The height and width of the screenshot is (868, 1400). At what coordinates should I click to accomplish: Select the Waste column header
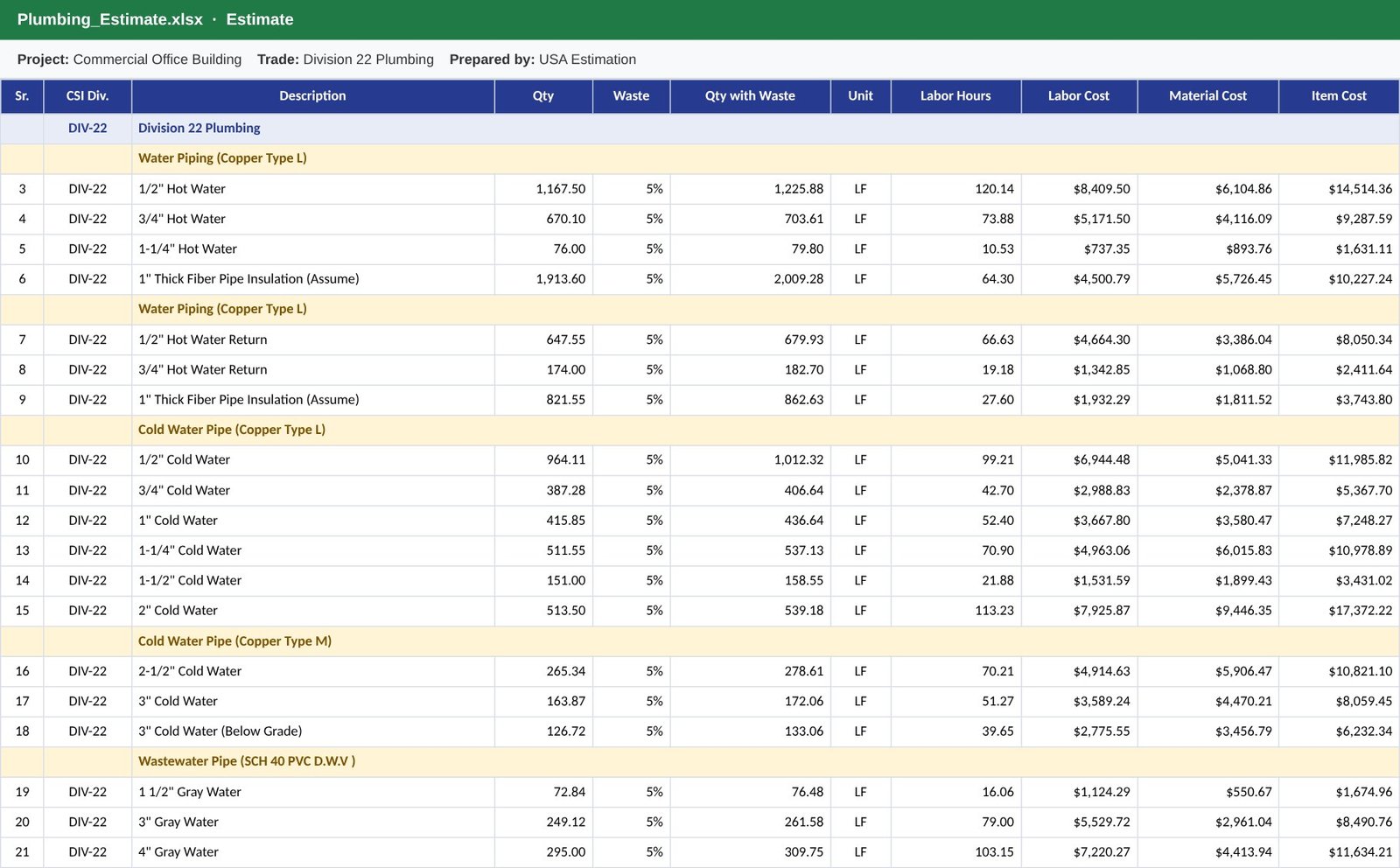click(x=631, y=96)
